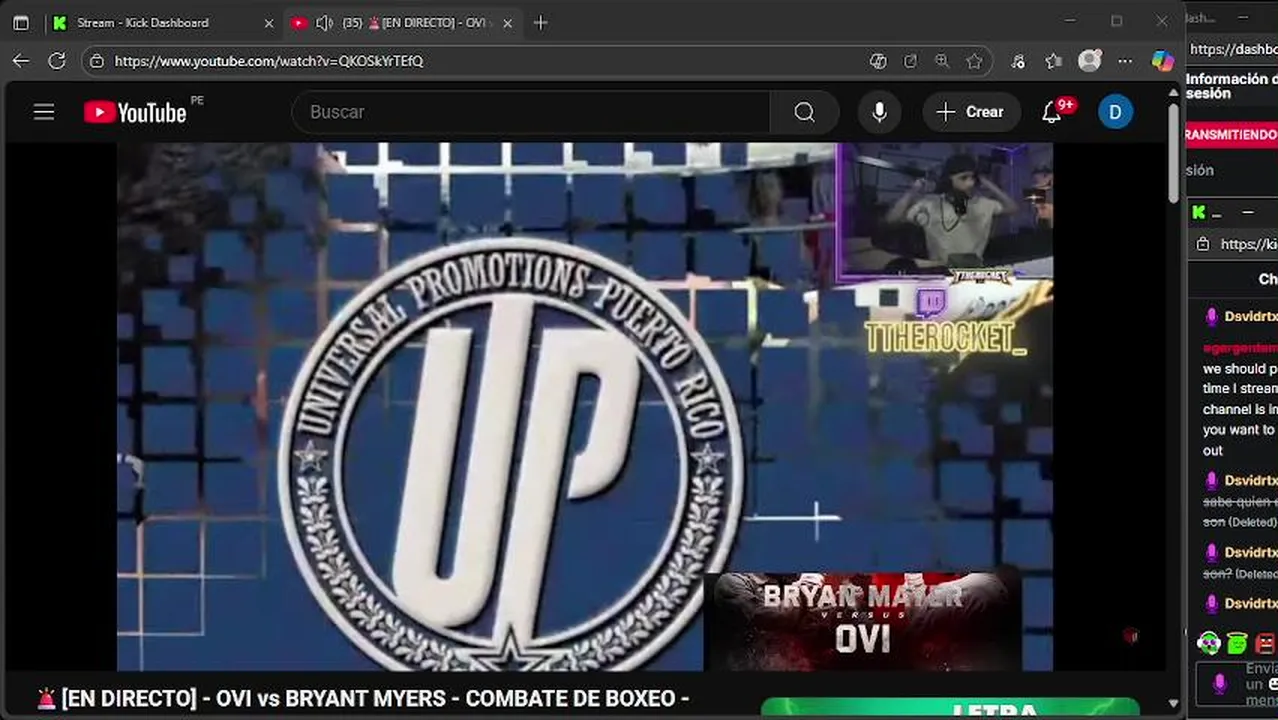
Task: Click the OVI vs BRYANT MYERS video title
Action: [363, 698]
